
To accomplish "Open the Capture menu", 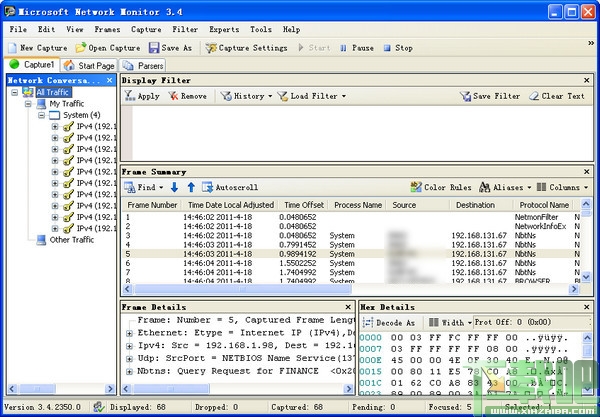I will [146, 29].
